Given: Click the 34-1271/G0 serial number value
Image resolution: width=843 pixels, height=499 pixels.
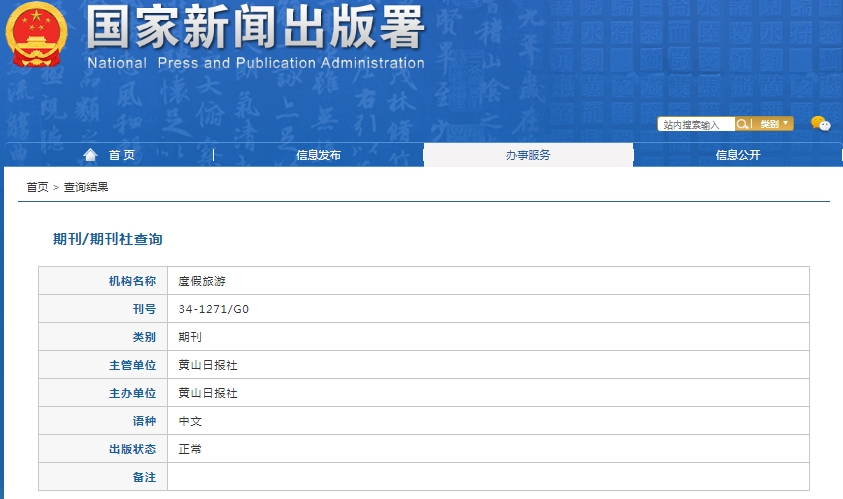Looking at the screenshot, I should pos(213,309).
